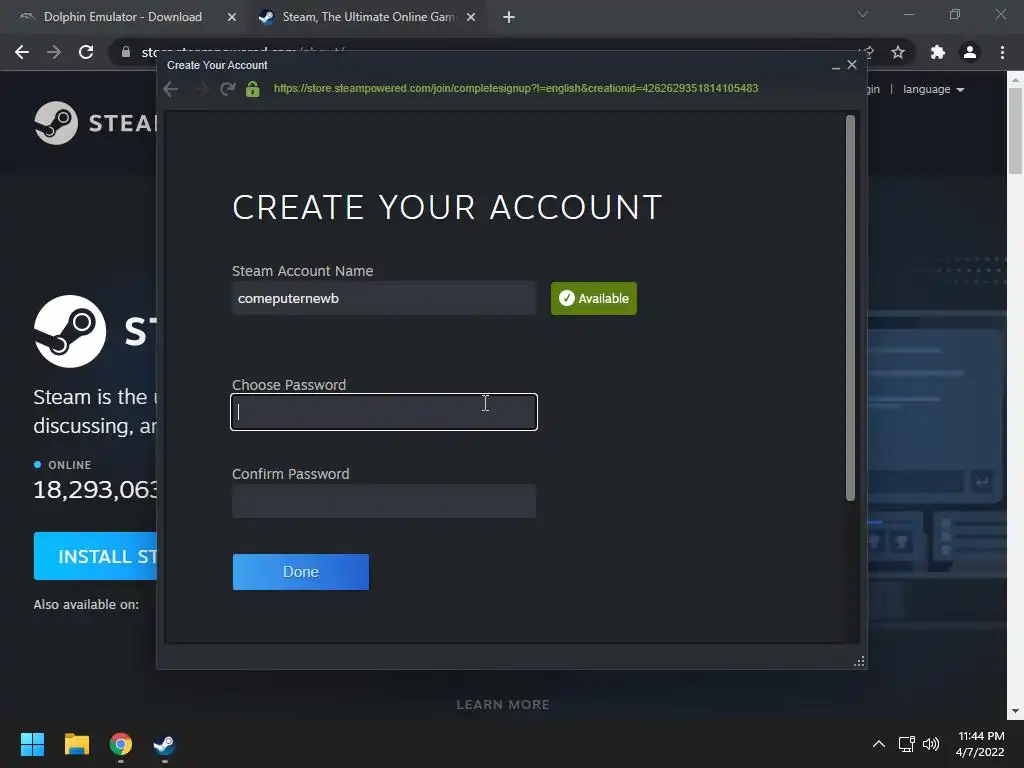Close the Dolphin Emulator tab
This screenshot has height=768, width=1024.
[x=232, y=17]
